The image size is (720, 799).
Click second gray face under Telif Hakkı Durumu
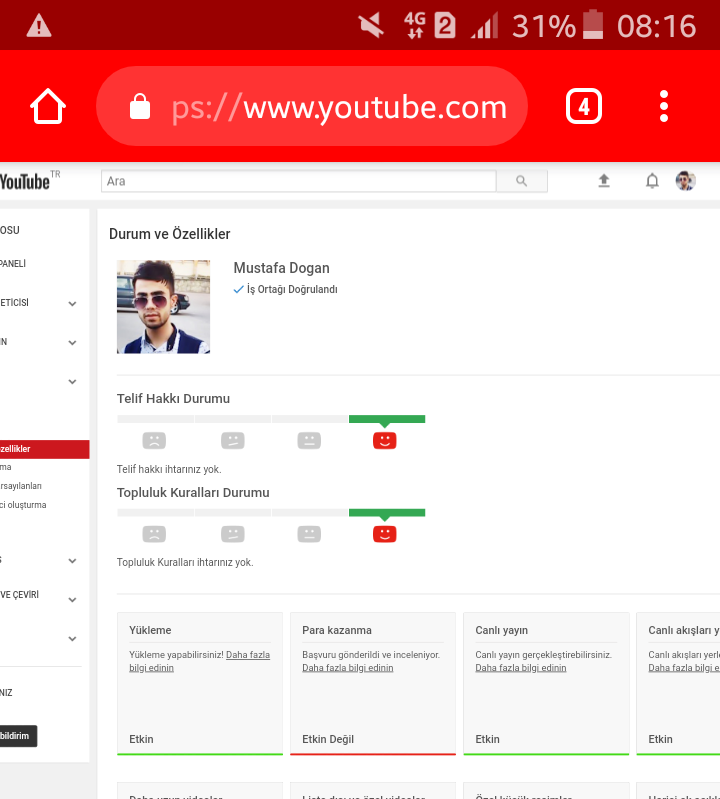click(233, 440)
